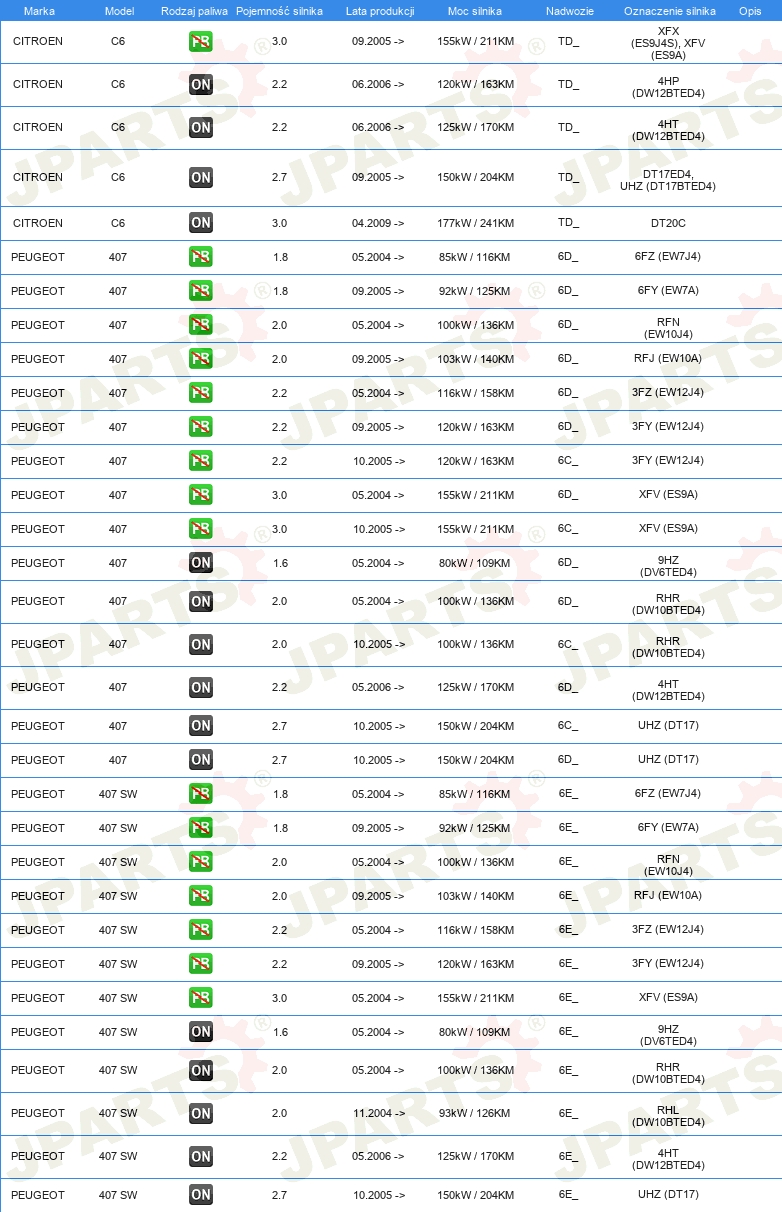Click the PB icon in the 407 SW 85kW / 116KM row
Screen dimensions: 782x1212
pos(200,794)
